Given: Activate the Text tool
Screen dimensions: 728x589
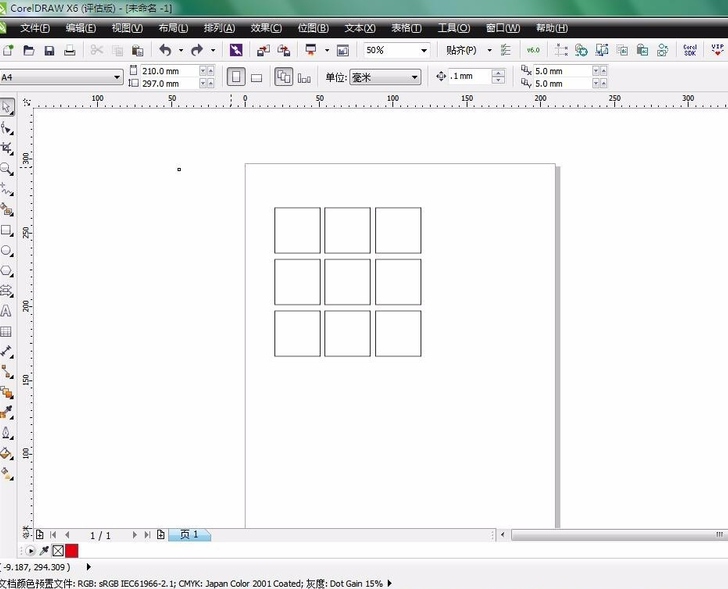Looking at the screenshot, I should point(7,311).
